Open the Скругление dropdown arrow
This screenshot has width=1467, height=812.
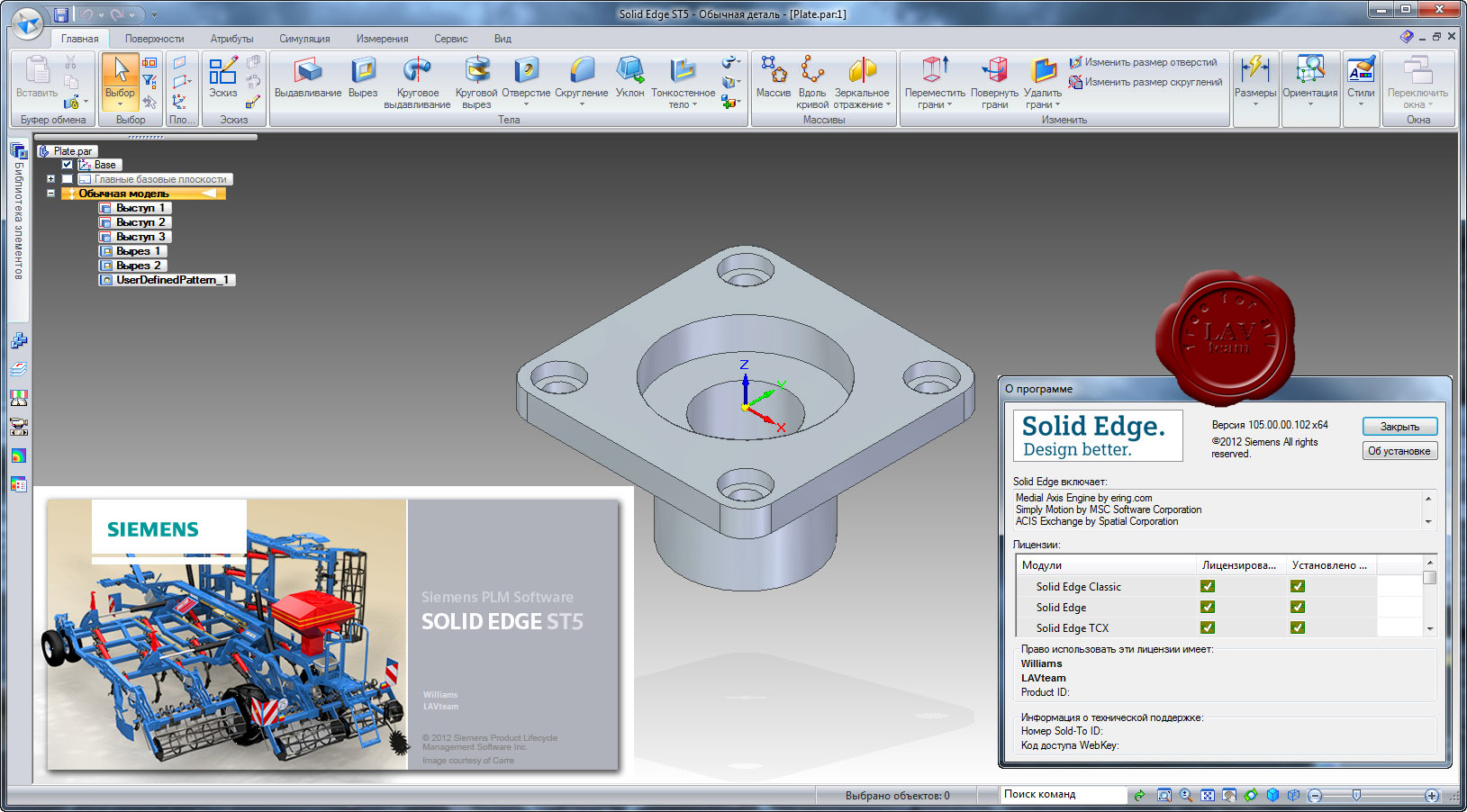[582, 104]
